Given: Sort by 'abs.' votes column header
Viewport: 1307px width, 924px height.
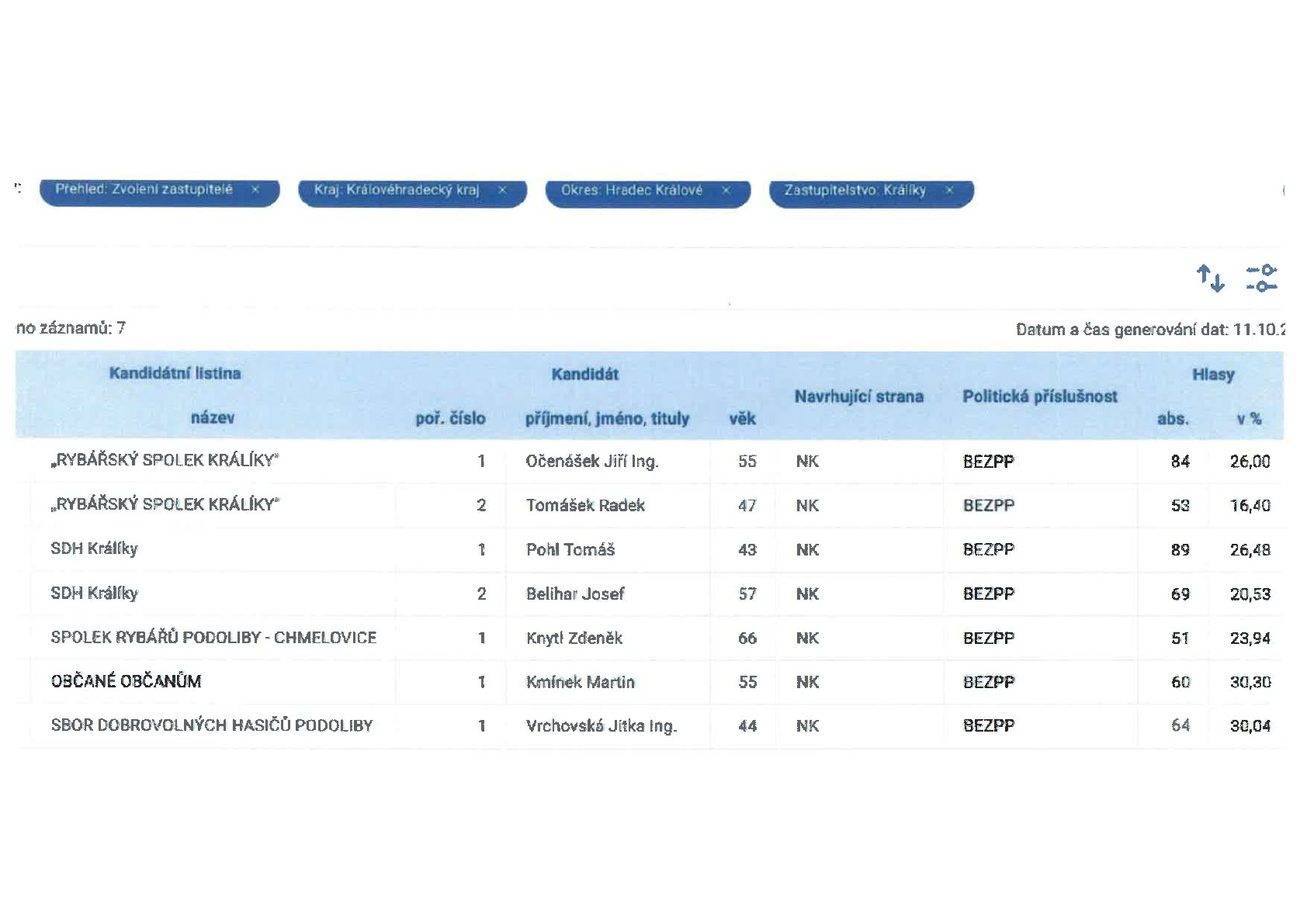Looking at the screenshot, I should point(1172,418).
